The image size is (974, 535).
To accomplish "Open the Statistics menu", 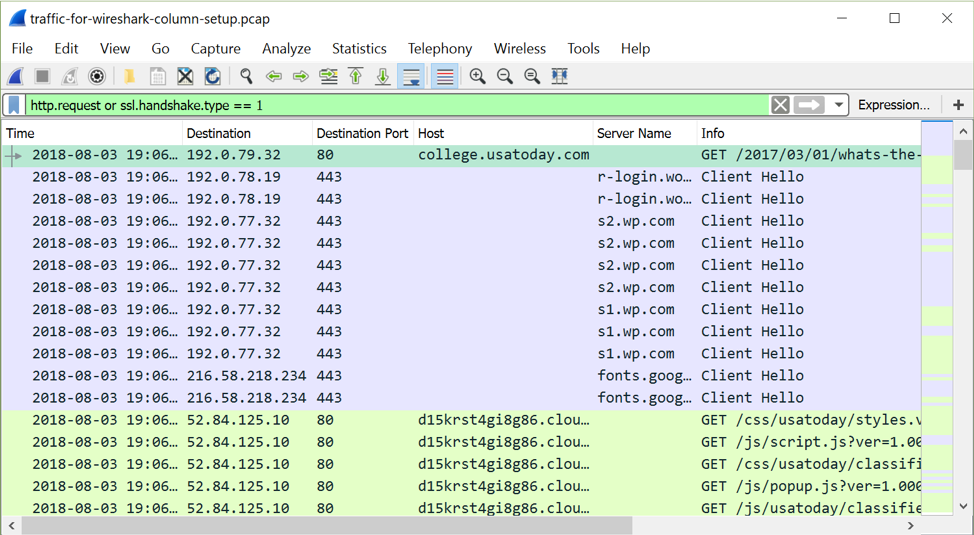I will pos(359,48).
